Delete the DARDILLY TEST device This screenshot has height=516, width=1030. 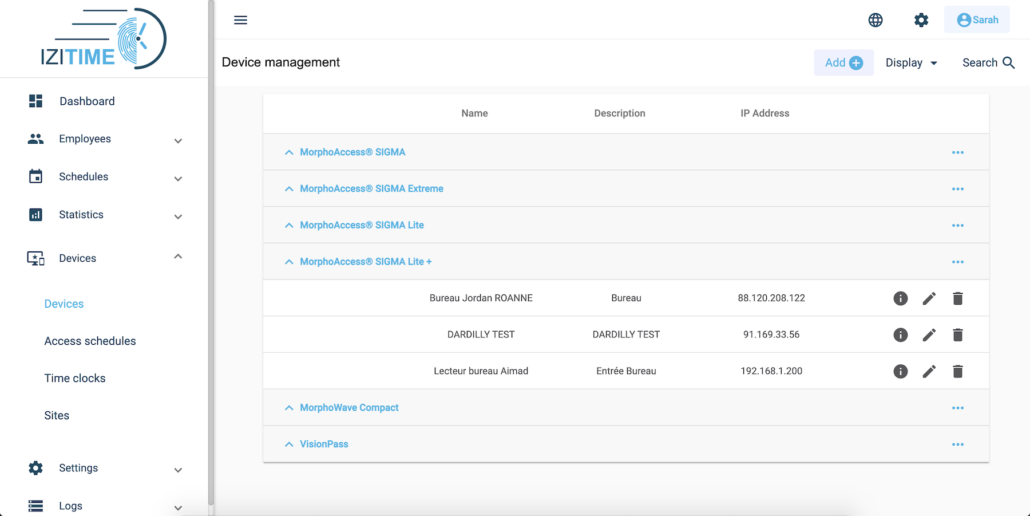pyautogui.click(x=958, y=335)
